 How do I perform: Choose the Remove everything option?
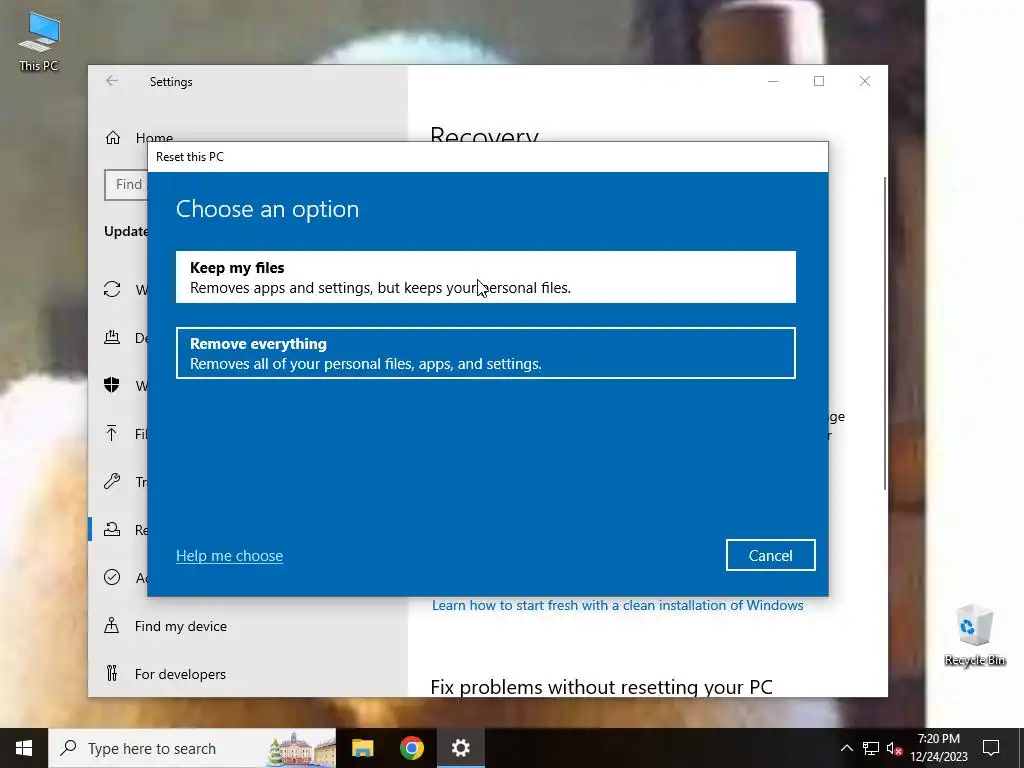[485, 353]
